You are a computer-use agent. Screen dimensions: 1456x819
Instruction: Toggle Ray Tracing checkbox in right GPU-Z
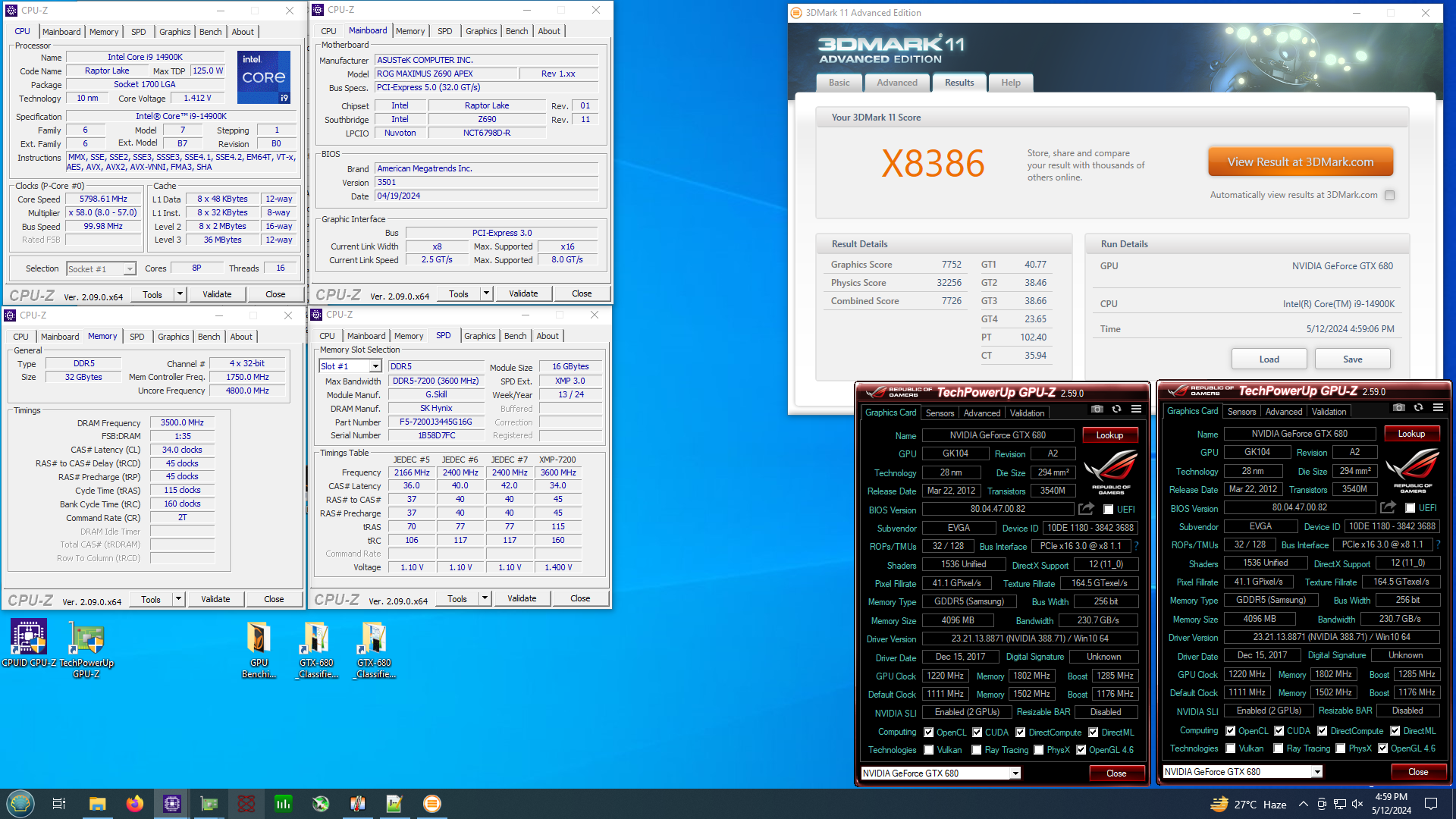point(1279,748)
